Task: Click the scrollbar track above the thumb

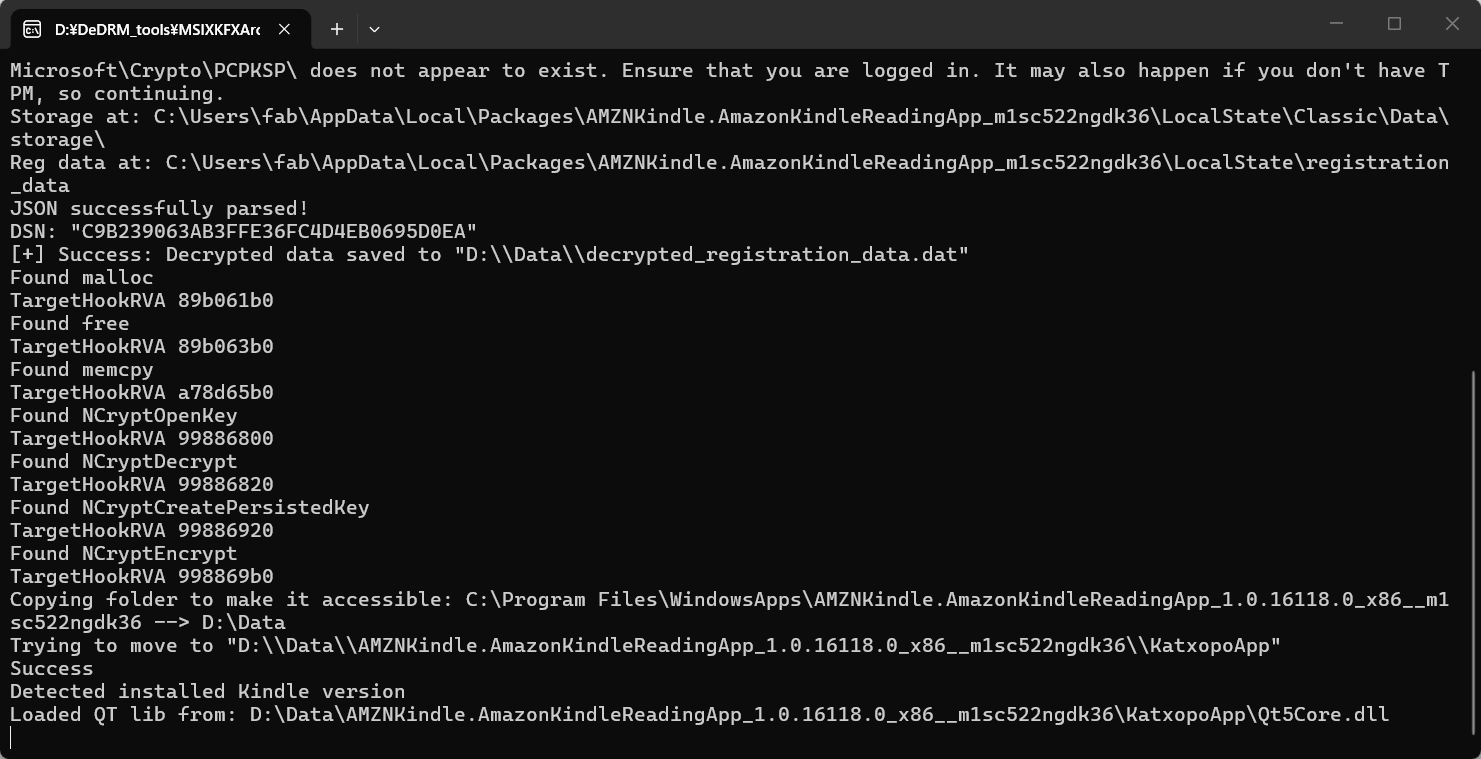Action: pyautogui.click(x=1474, y=210)
